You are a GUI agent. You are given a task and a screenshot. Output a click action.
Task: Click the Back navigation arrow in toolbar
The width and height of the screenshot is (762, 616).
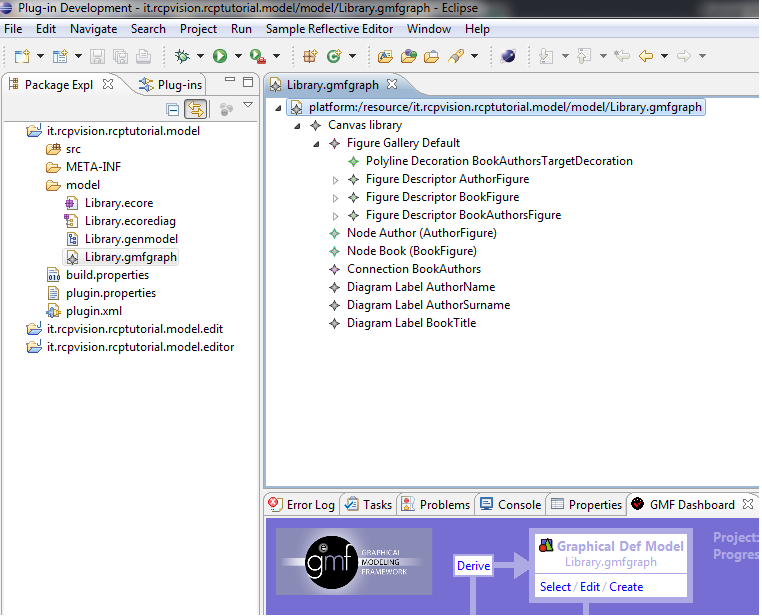[646, 56]
